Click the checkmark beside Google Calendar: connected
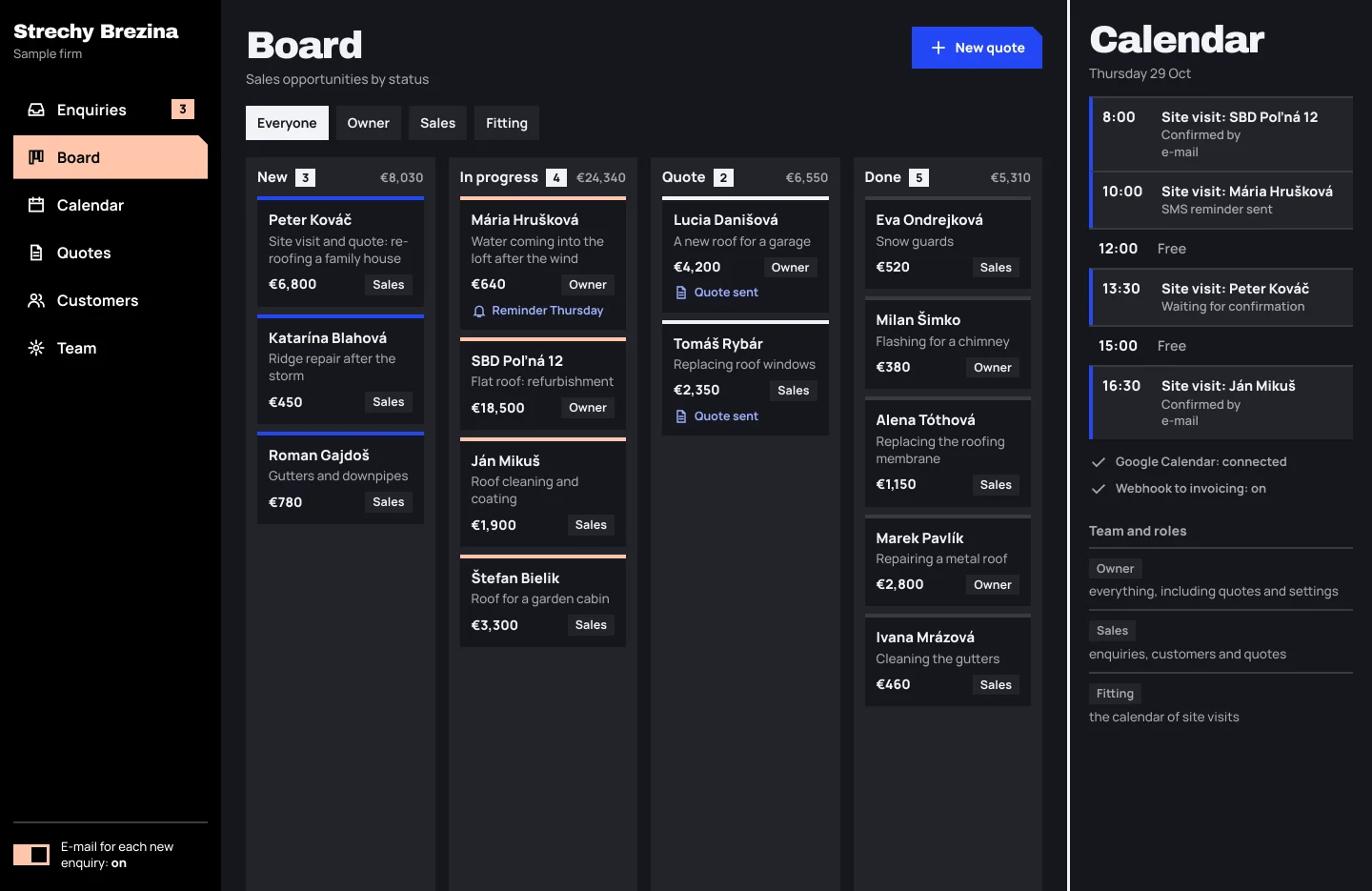The height and width of the screenshot is (891, 1372). point(1099,462)
